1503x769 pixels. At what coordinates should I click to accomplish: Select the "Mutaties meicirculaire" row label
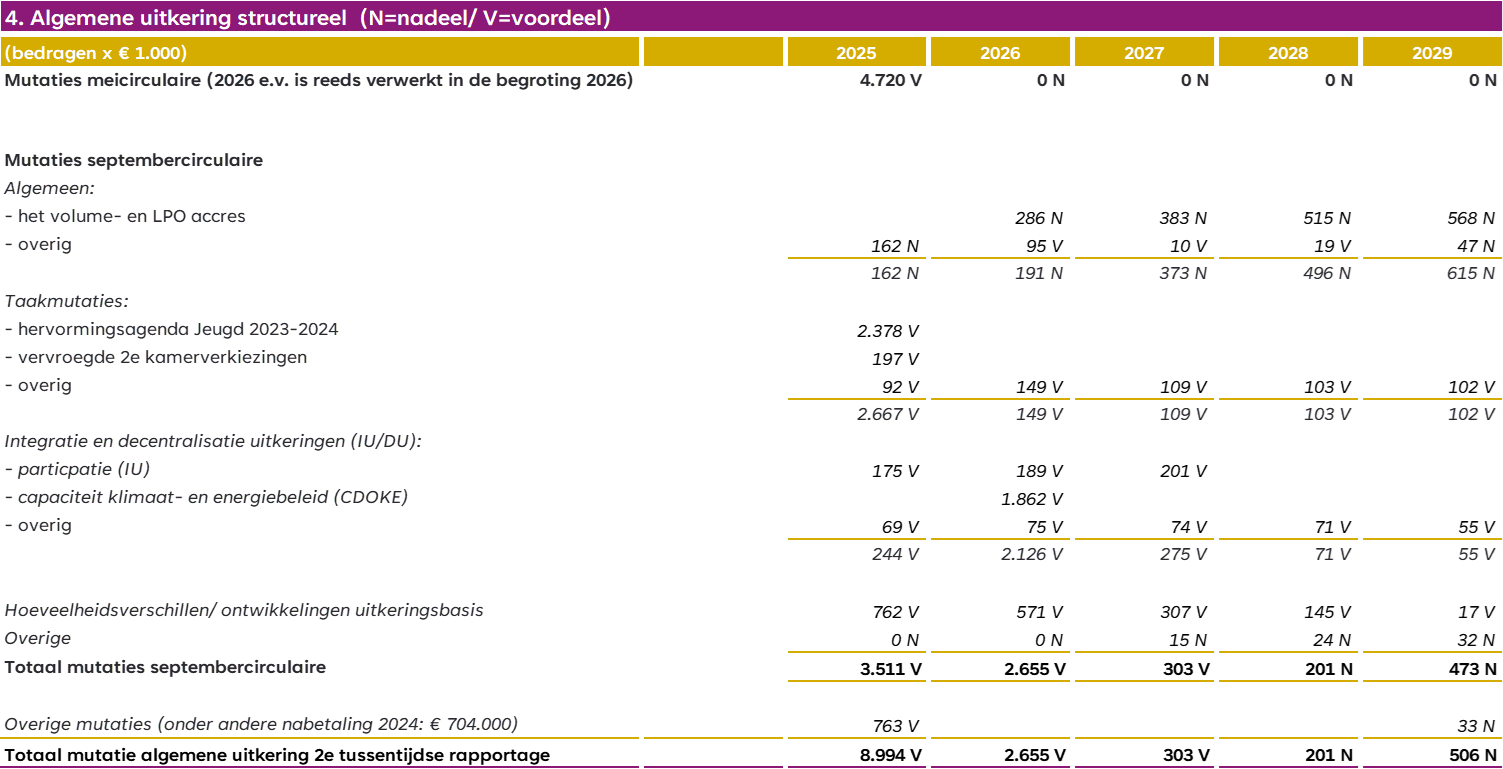319,80
